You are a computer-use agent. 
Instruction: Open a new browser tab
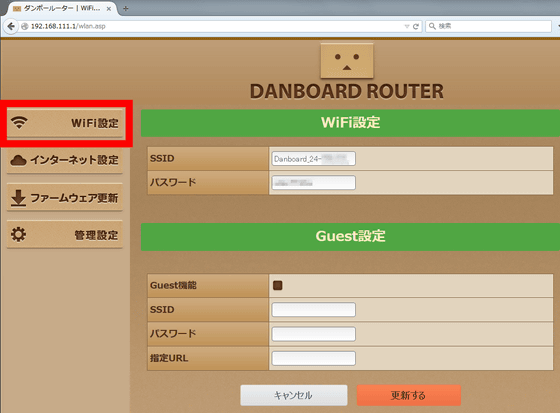(125, 9)
